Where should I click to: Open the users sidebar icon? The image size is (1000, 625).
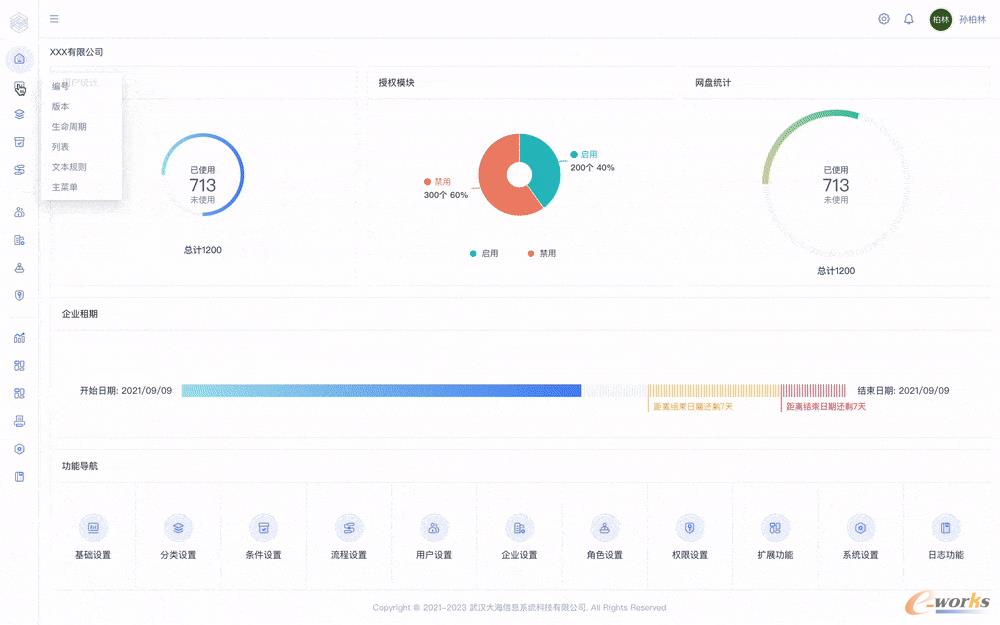(x=20, y=212)
